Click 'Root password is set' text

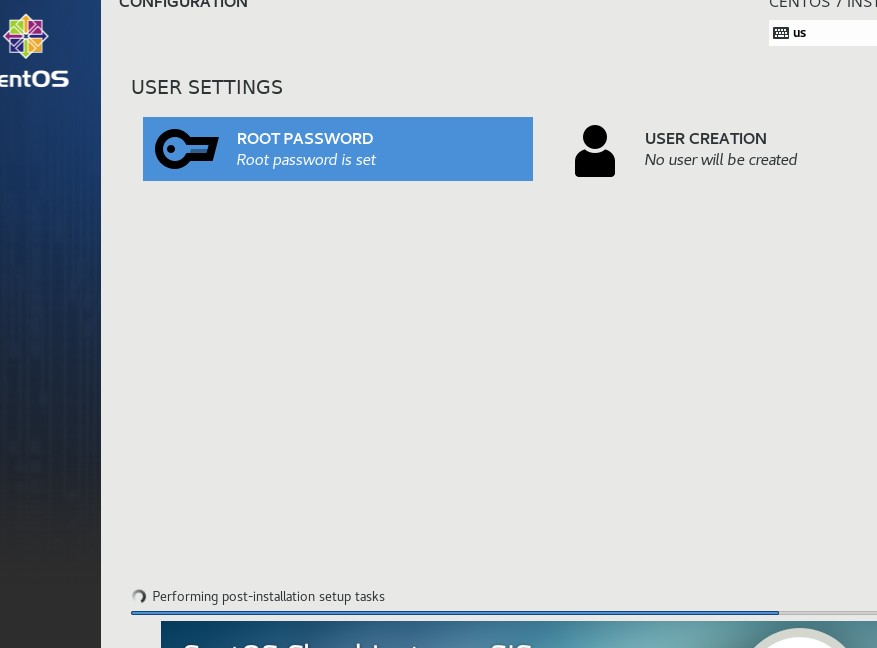pos(306,160)
